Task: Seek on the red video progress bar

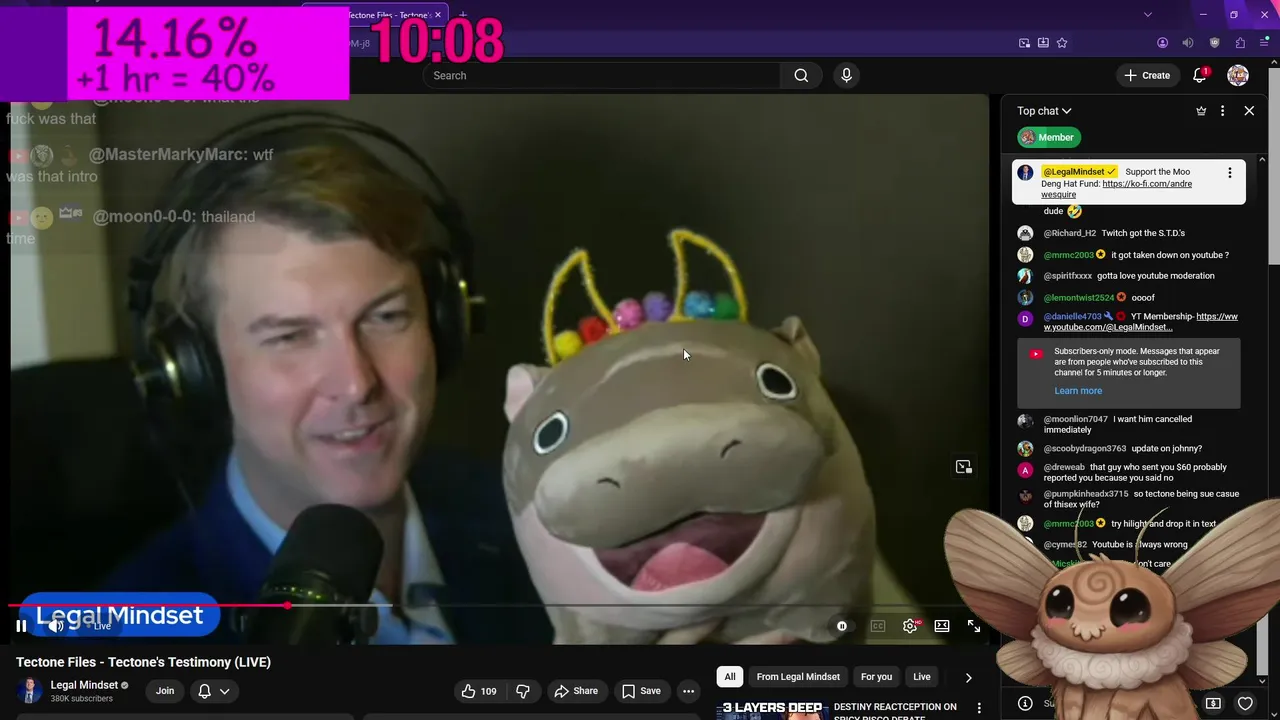Action: tap(150, 605)
